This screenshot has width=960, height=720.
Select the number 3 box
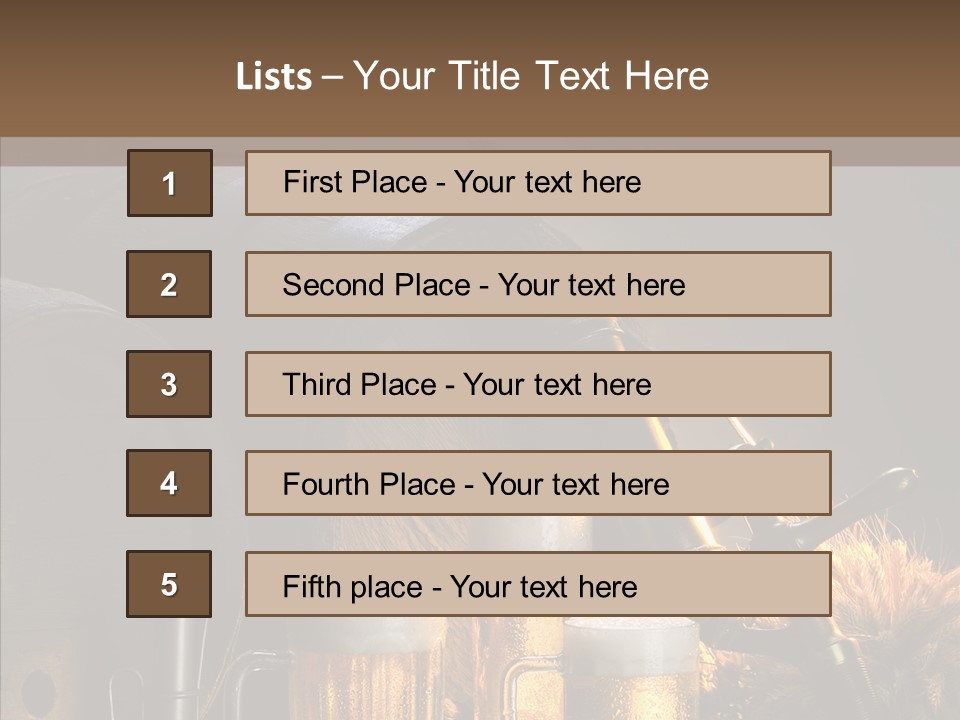(x=169, y=384)
